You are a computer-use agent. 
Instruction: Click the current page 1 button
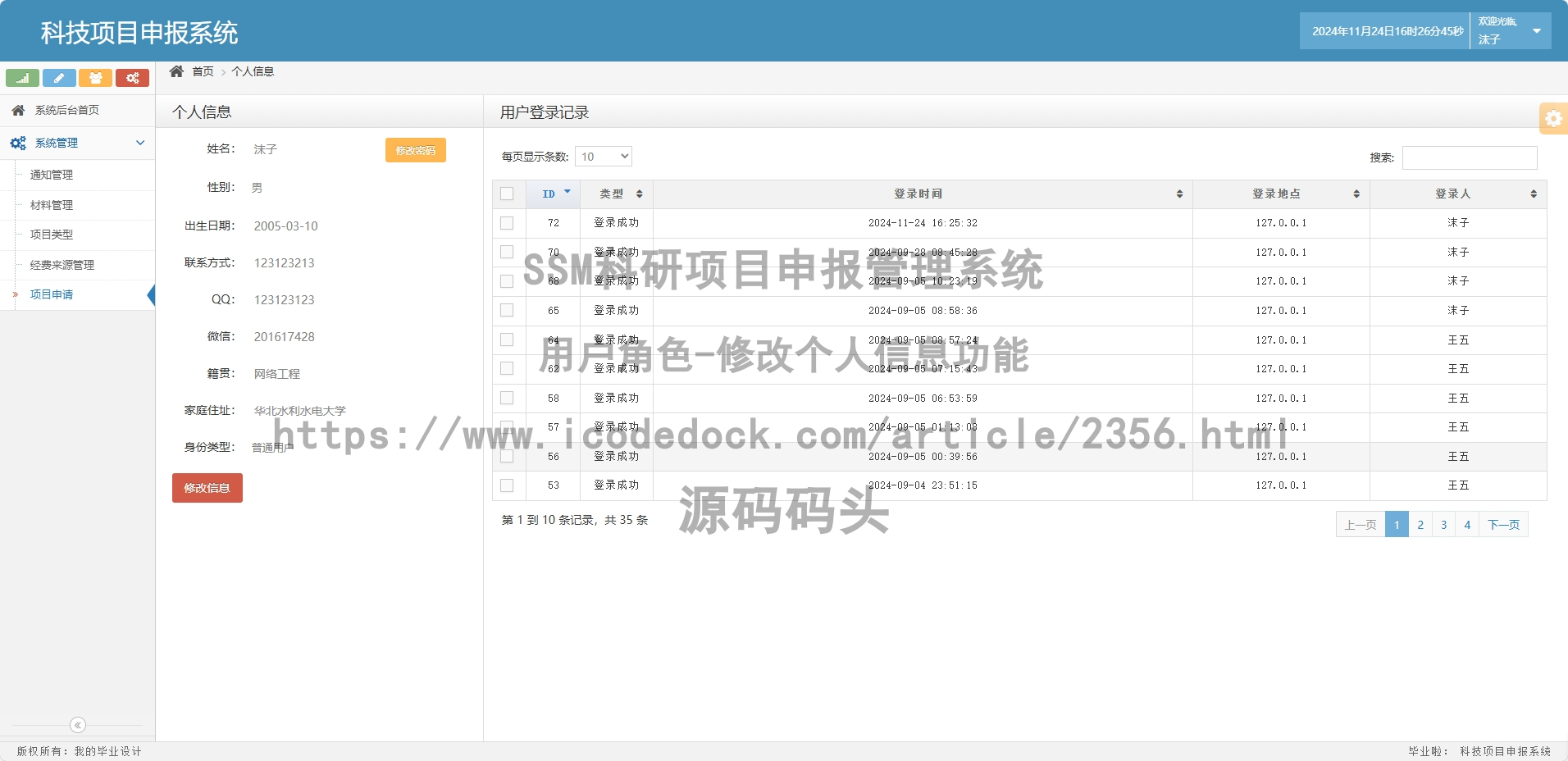[x=1397, y=525]
